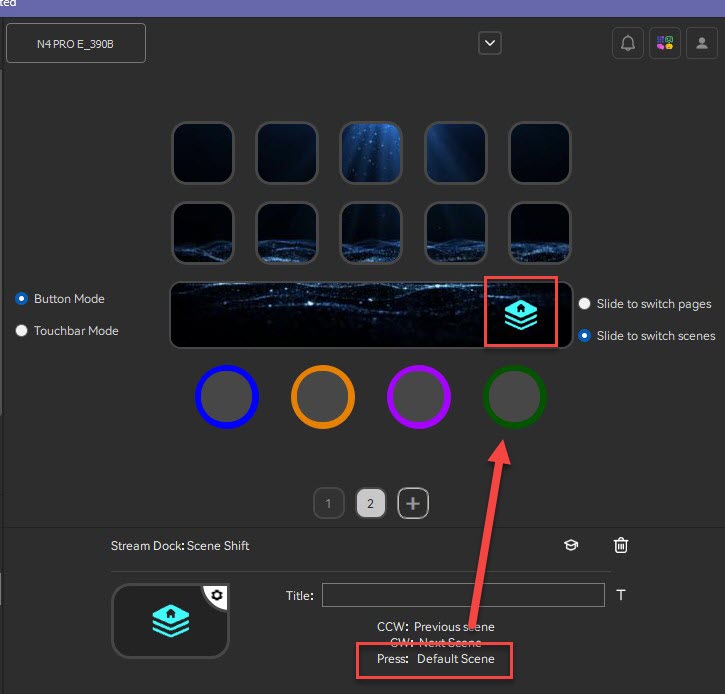Switch to page 2

click(x=370, y=503)
